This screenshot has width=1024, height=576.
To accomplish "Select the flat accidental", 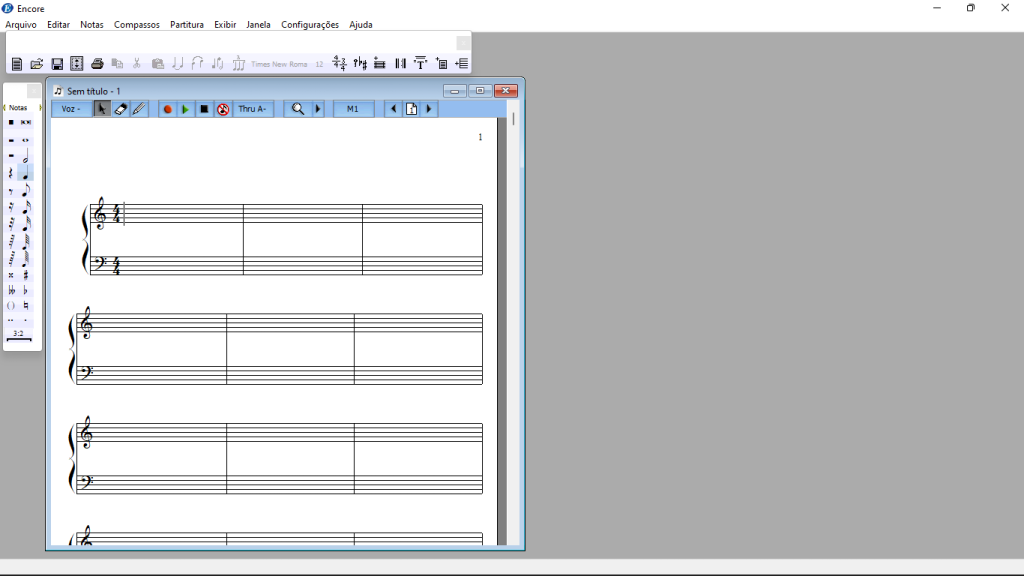I will pyautogui.click(x=25, y=290).
